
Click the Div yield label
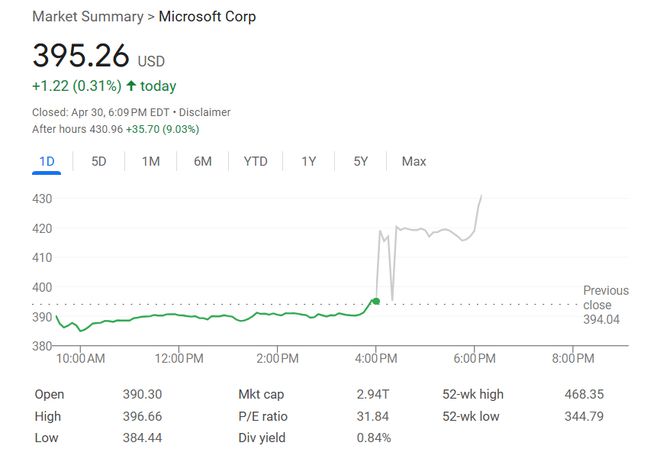click(262, 438)
